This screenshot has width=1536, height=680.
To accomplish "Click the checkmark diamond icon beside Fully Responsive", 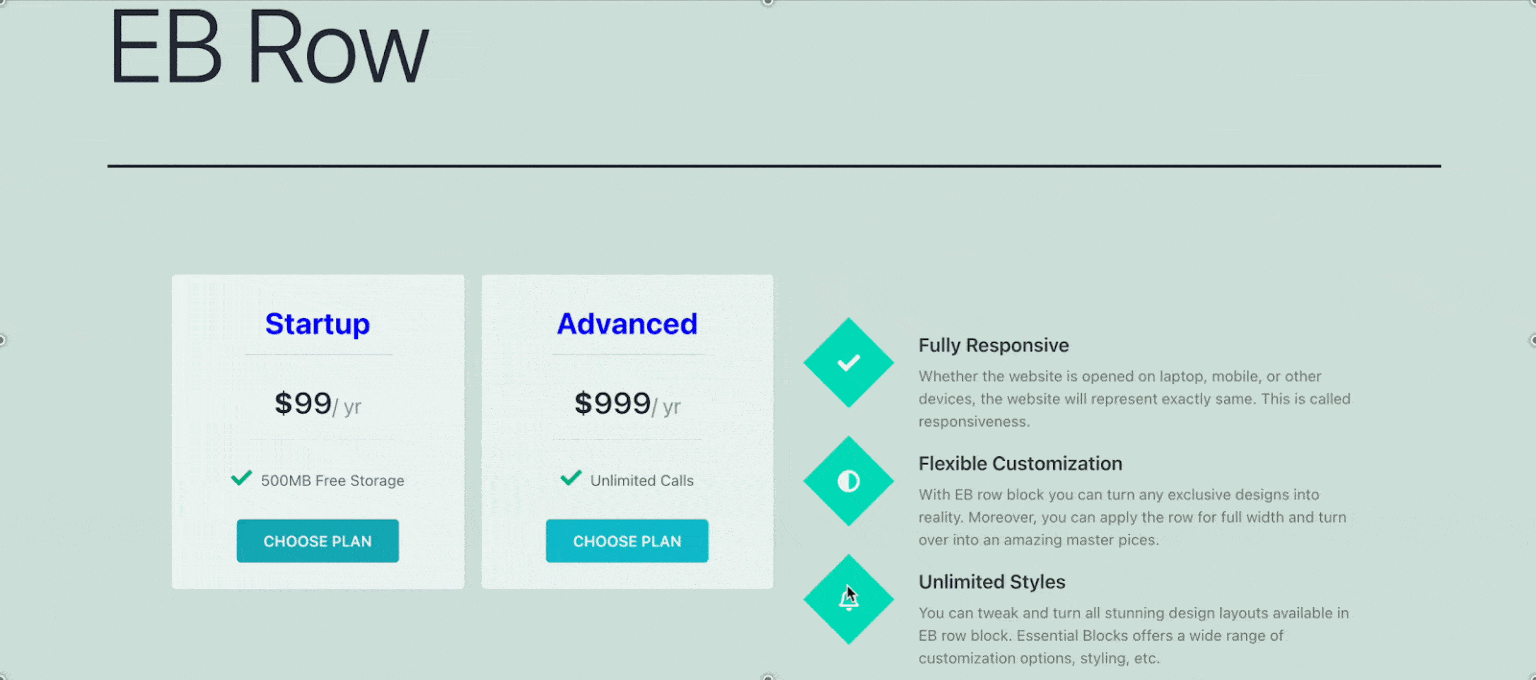I will 848,362.
